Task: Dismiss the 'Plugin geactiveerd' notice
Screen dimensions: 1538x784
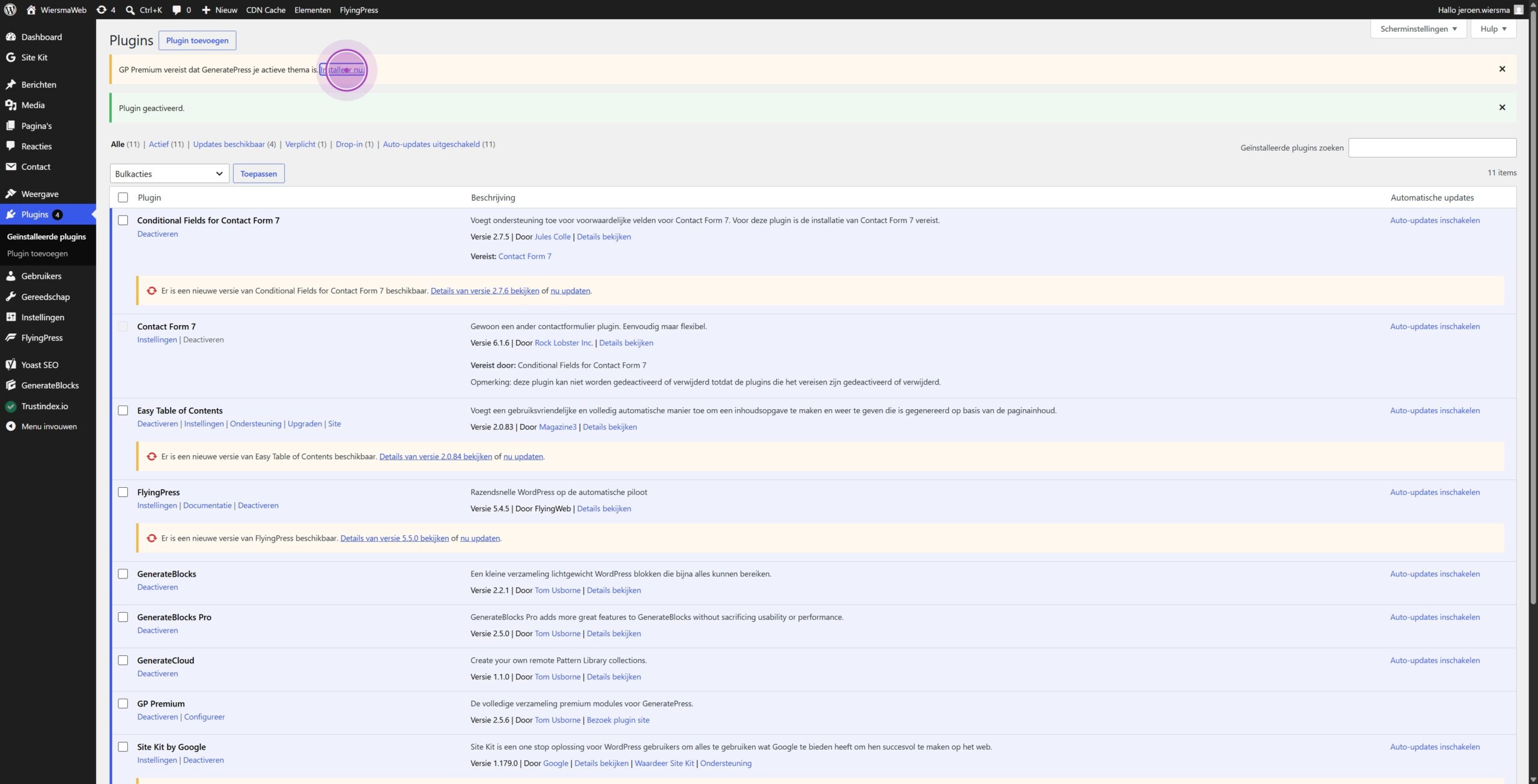Action: [x=1502, y=108]
